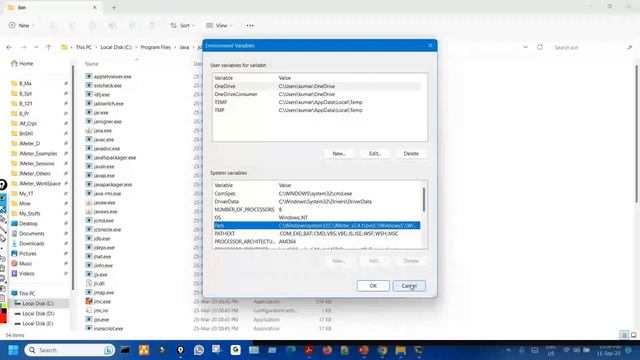Viewport: 640px width, 360px height.
Task: Select This PC in the navigation pane
Action: coord(27,293)
